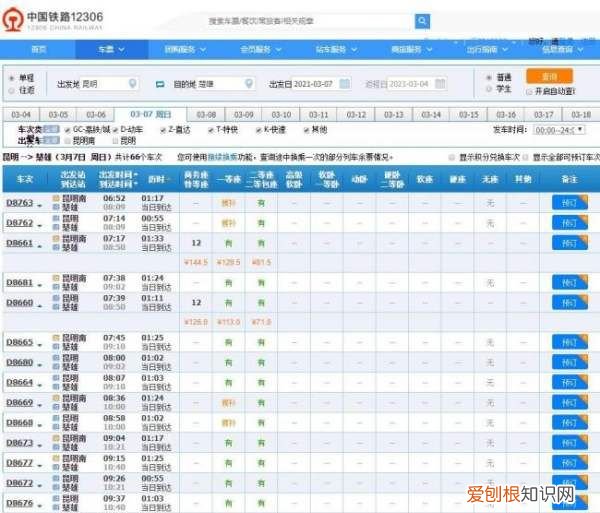
Task: Click the blue search magnifier icon
Action: (x=422, y=21)
